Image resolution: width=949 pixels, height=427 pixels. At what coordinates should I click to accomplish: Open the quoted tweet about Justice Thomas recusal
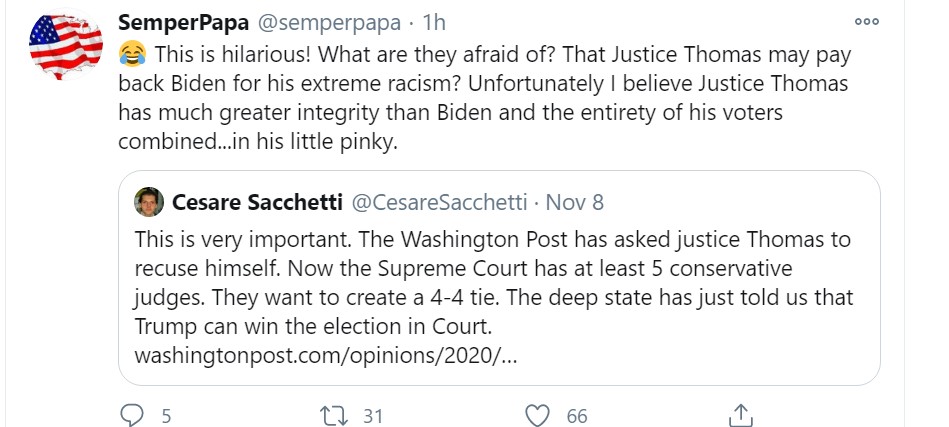[498, 283]
